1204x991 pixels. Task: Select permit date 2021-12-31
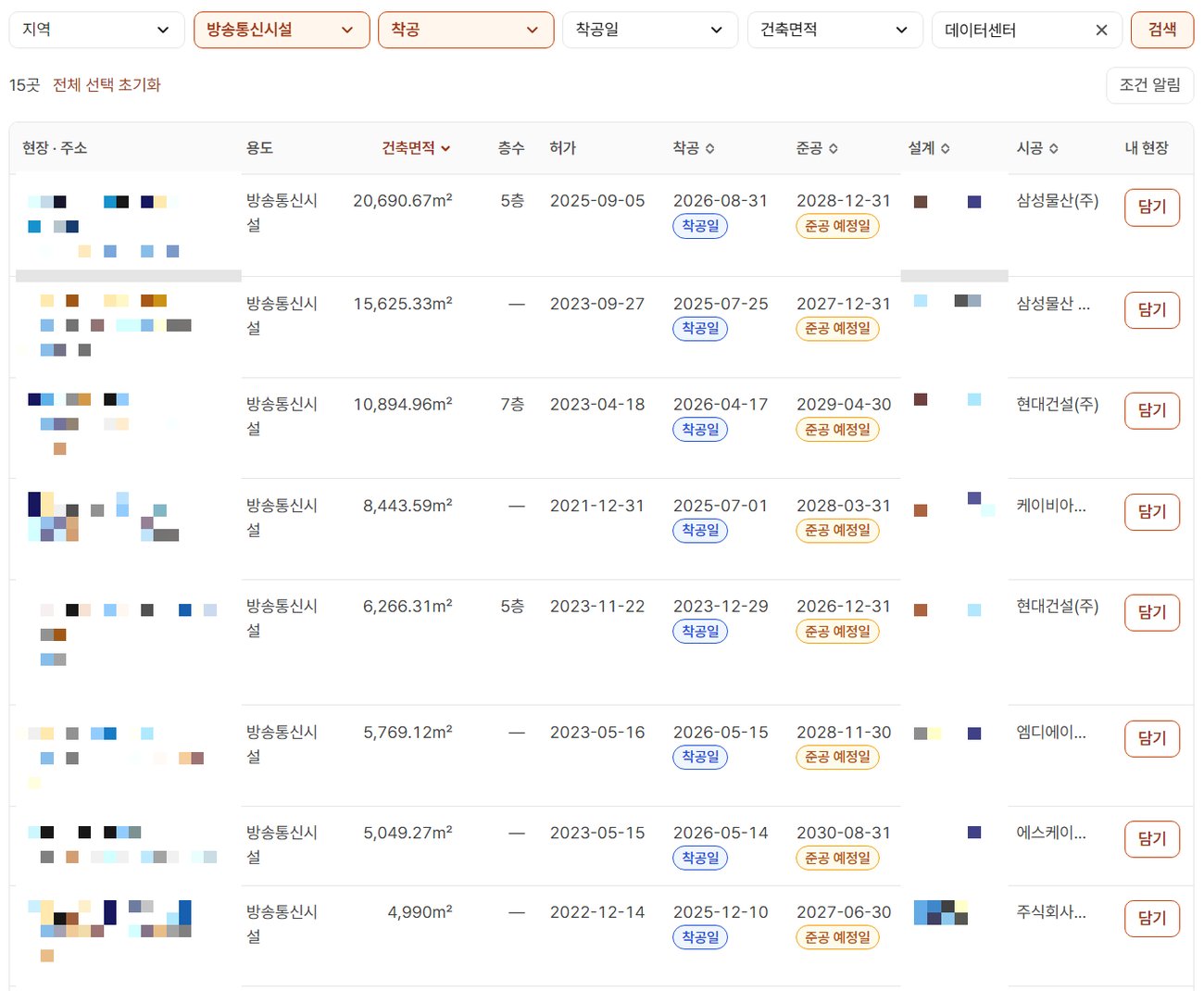point(597,506)
